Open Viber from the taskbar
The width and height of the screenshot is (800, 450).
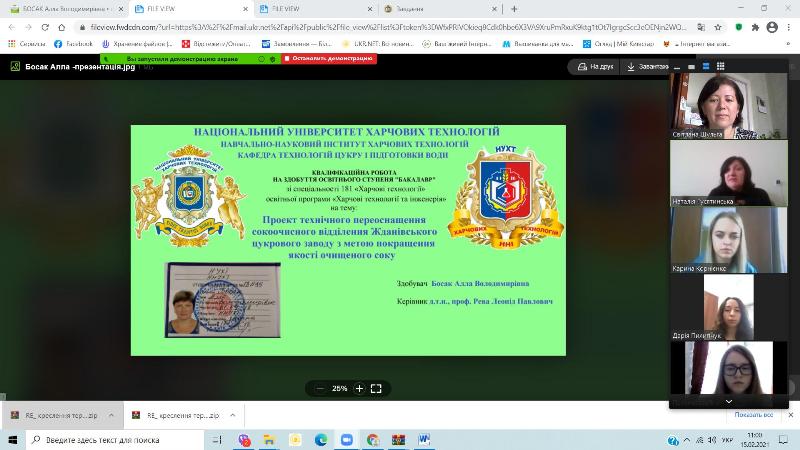pos(244,440)
